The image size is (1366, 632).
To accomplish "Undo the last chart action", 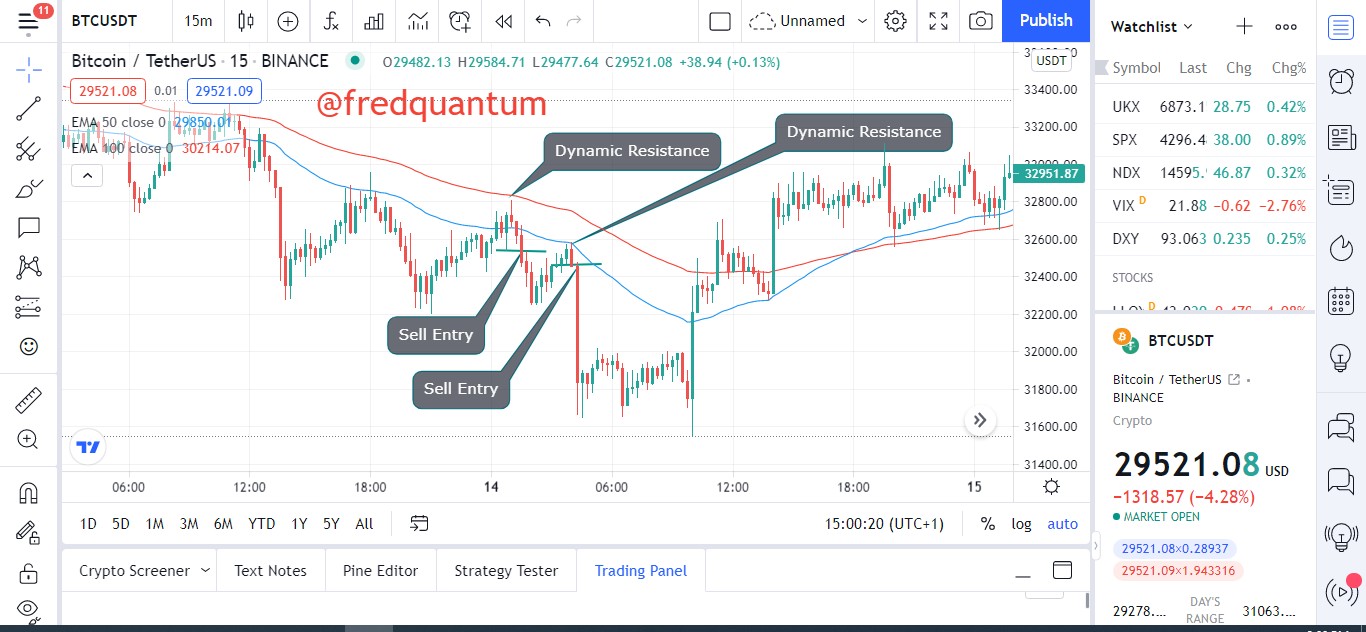I will pyautogui.click(x=543, y=21).
